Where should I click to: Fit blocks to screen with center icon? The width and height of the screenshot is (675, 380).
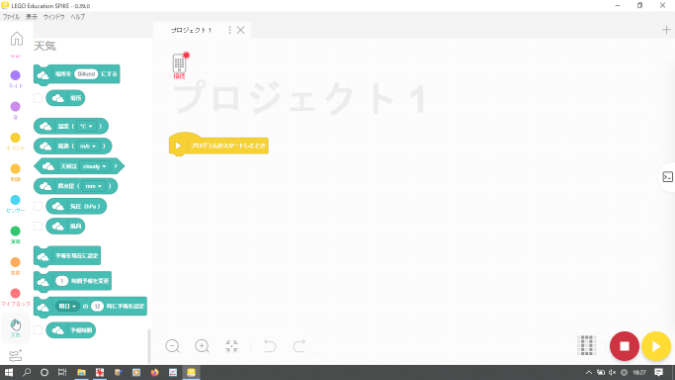[232, 346]
